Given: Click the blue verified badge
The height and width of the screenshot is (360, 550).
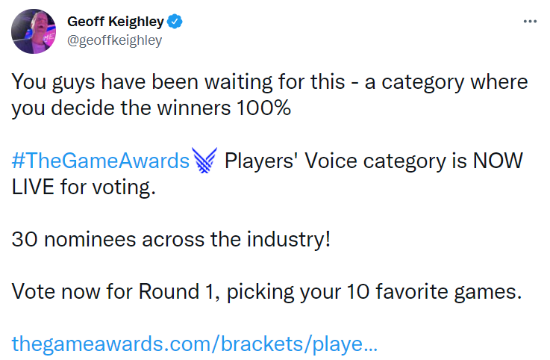Looking at the screenshot, I should pyautogui.click(x=174, y=22).
